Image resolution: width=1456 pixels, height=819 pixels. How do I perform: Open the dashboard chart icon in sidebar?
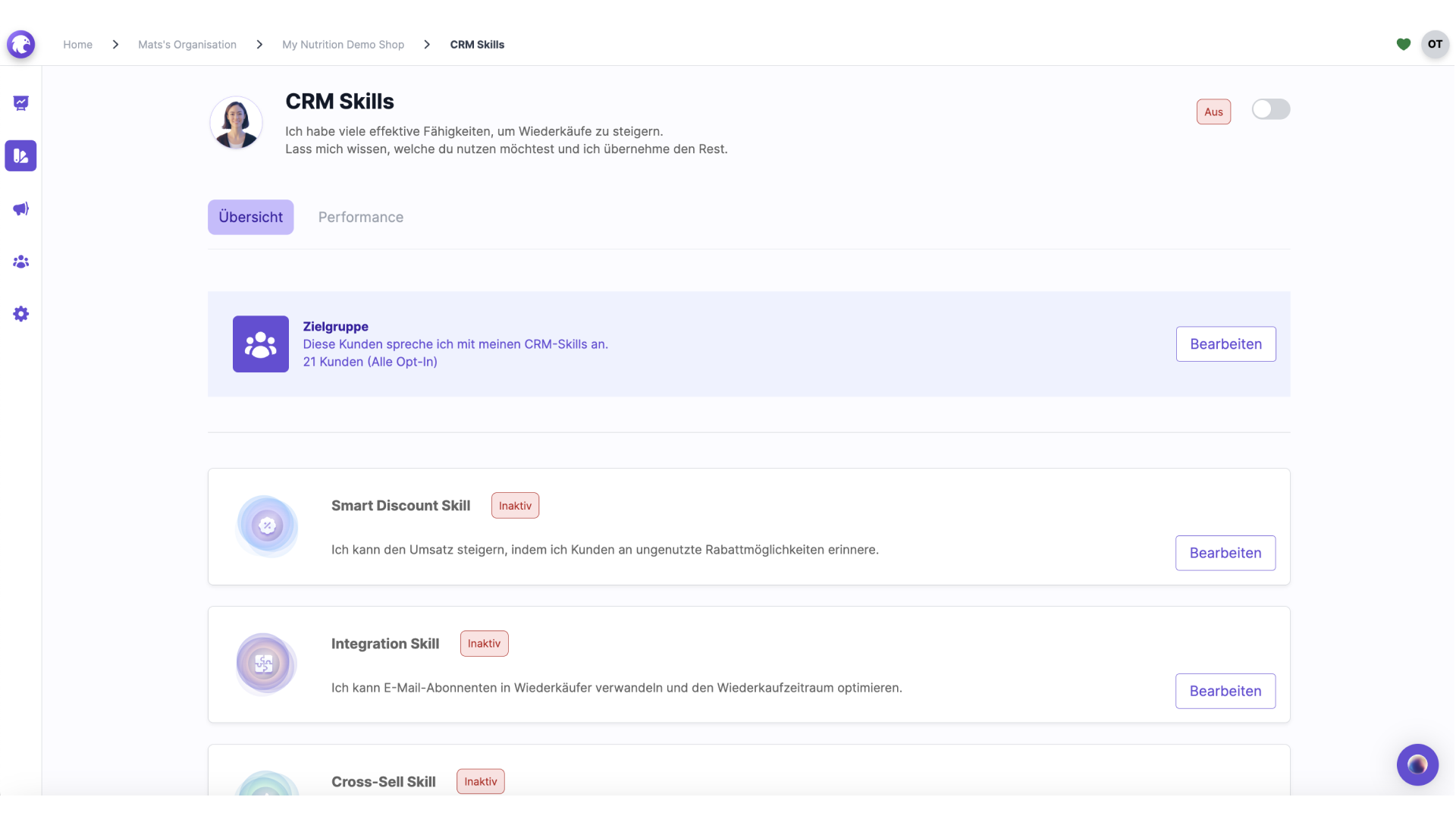point(21,103)
